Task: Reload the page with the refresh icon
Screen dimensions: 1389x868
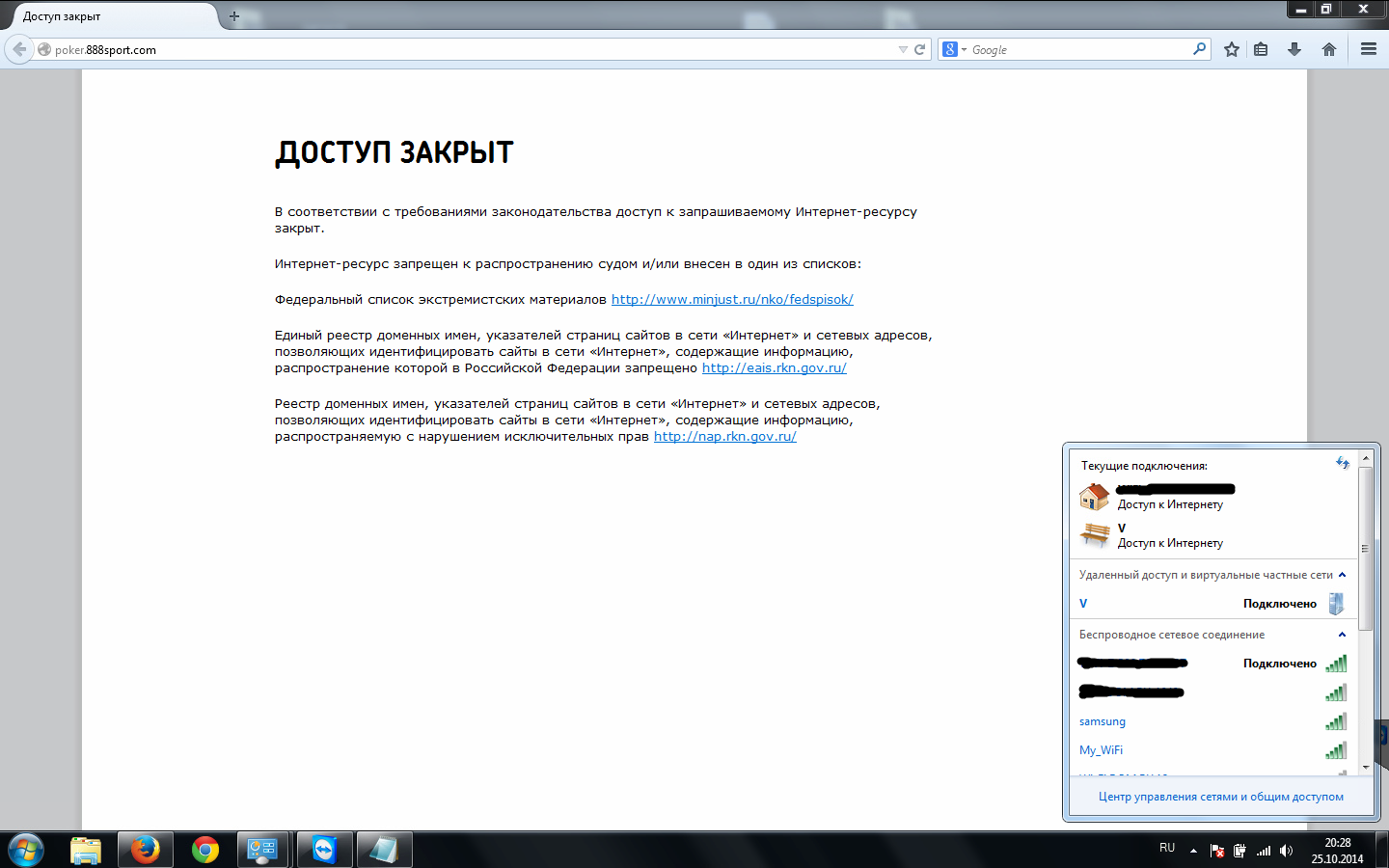Action: coord(920,49)
